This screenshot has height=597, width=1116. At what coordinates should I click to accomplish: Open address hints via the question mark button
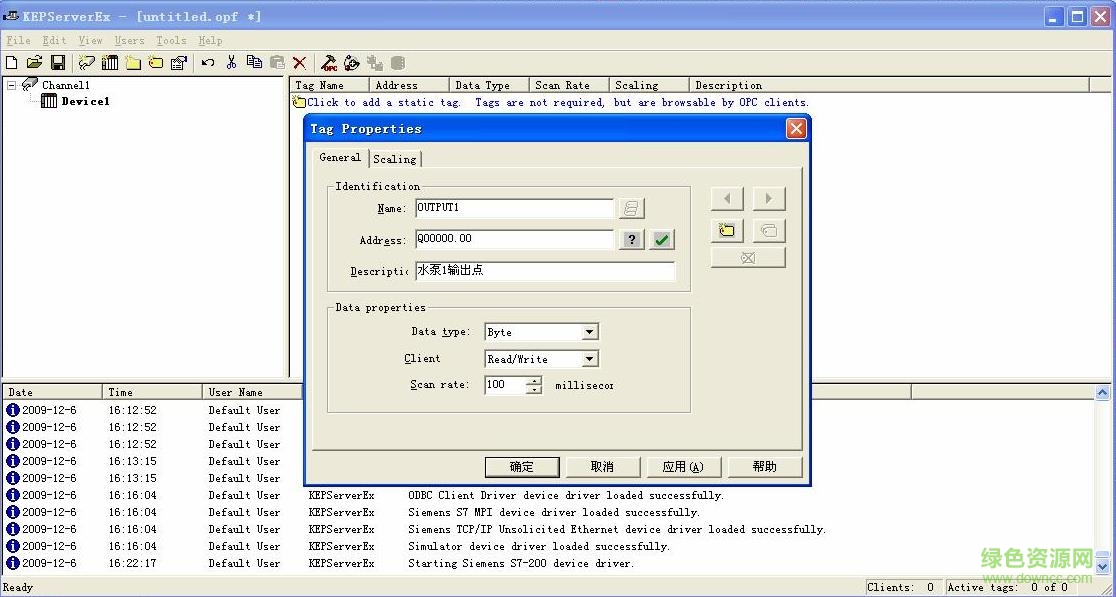(631, 239)
